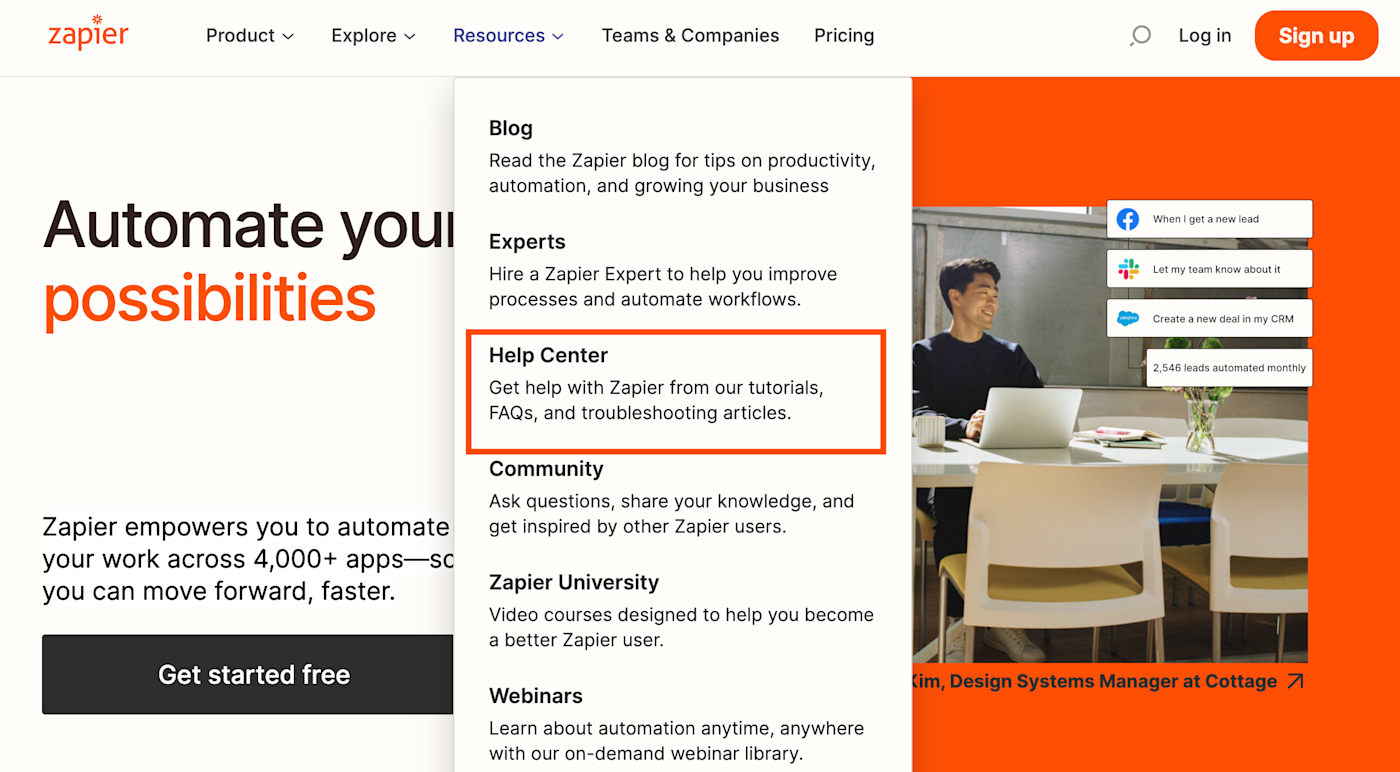Click 'Video courses designed to help' description

tap(681, 627)
